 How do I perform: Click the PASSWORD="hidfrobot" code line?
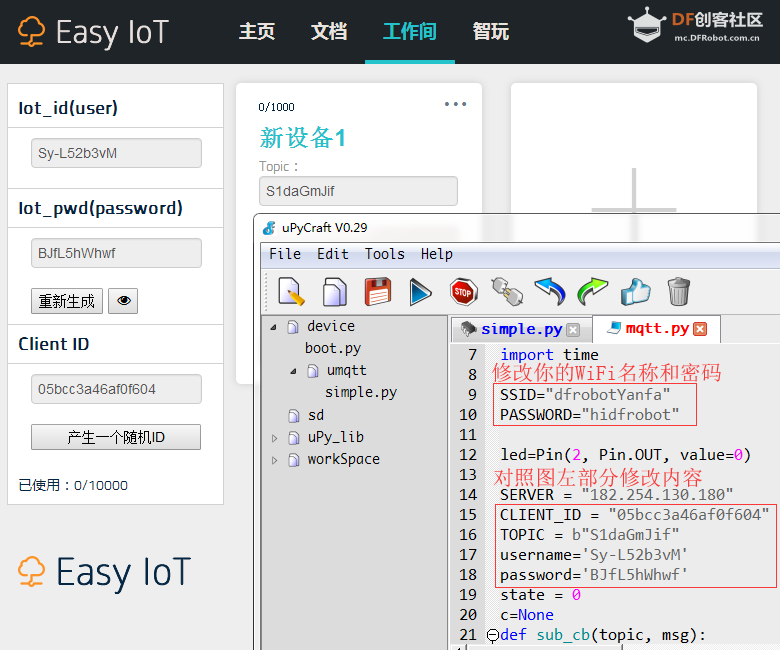pos(589,415)
